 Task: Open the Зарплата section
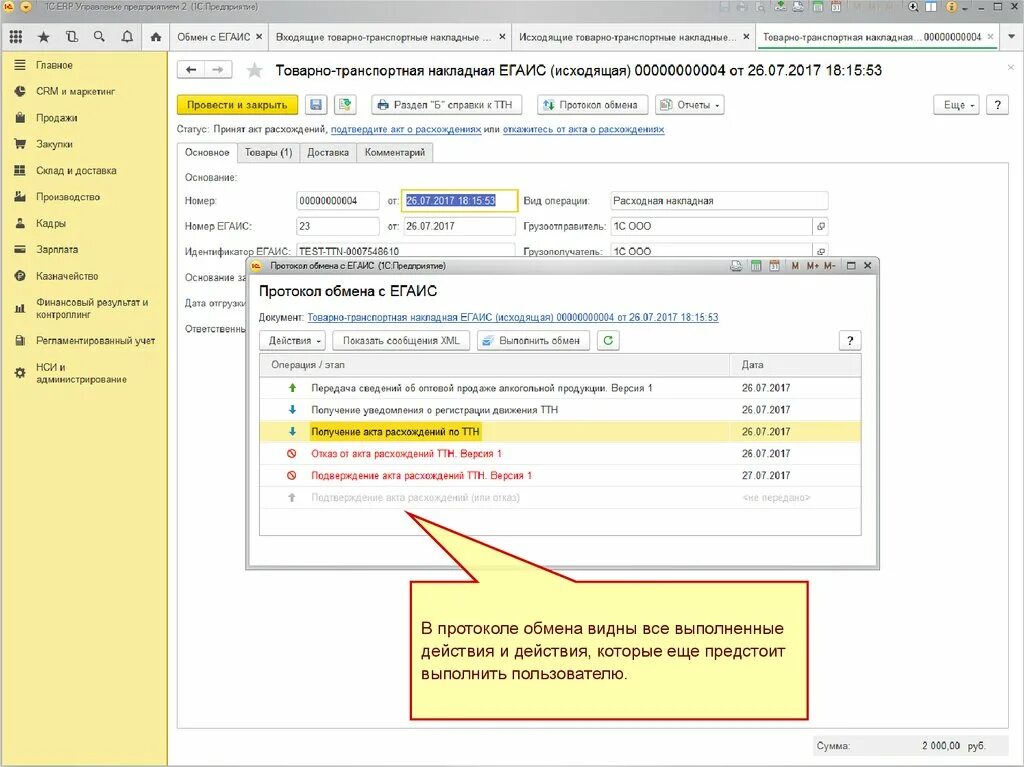[x=57, y=249]
